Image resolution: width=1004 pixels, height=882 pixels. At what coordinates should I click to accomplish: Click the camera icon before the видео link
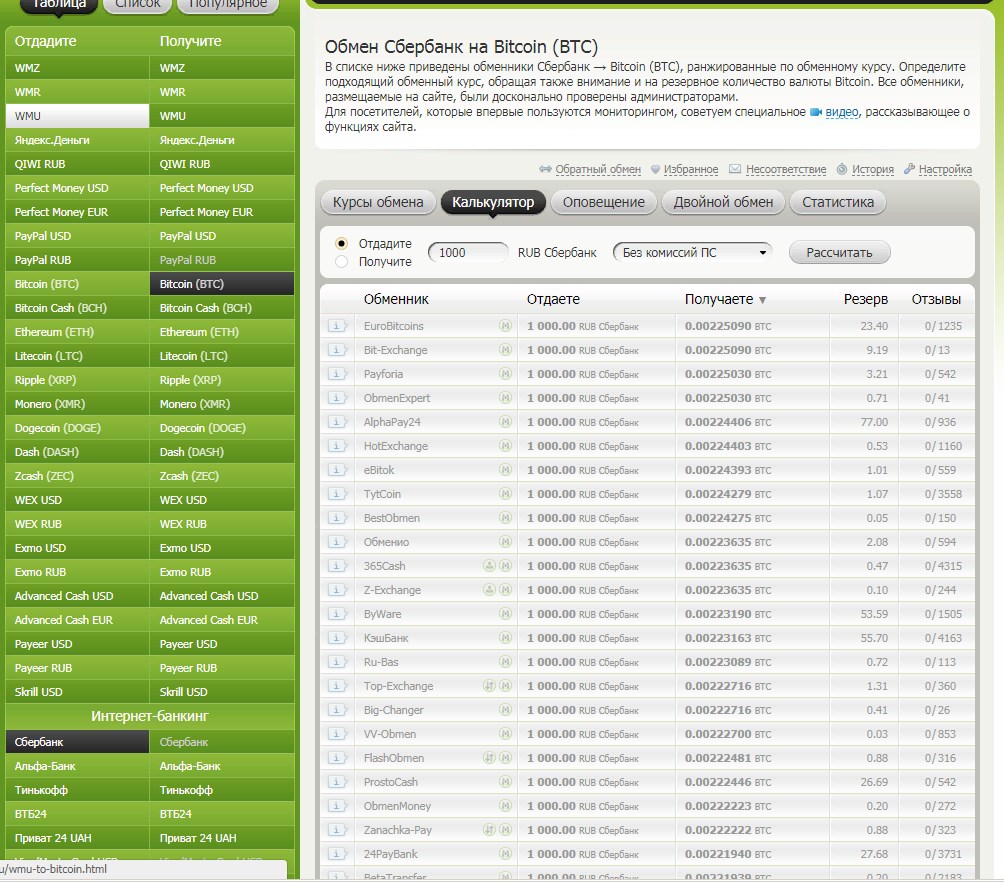click(816, 112)
